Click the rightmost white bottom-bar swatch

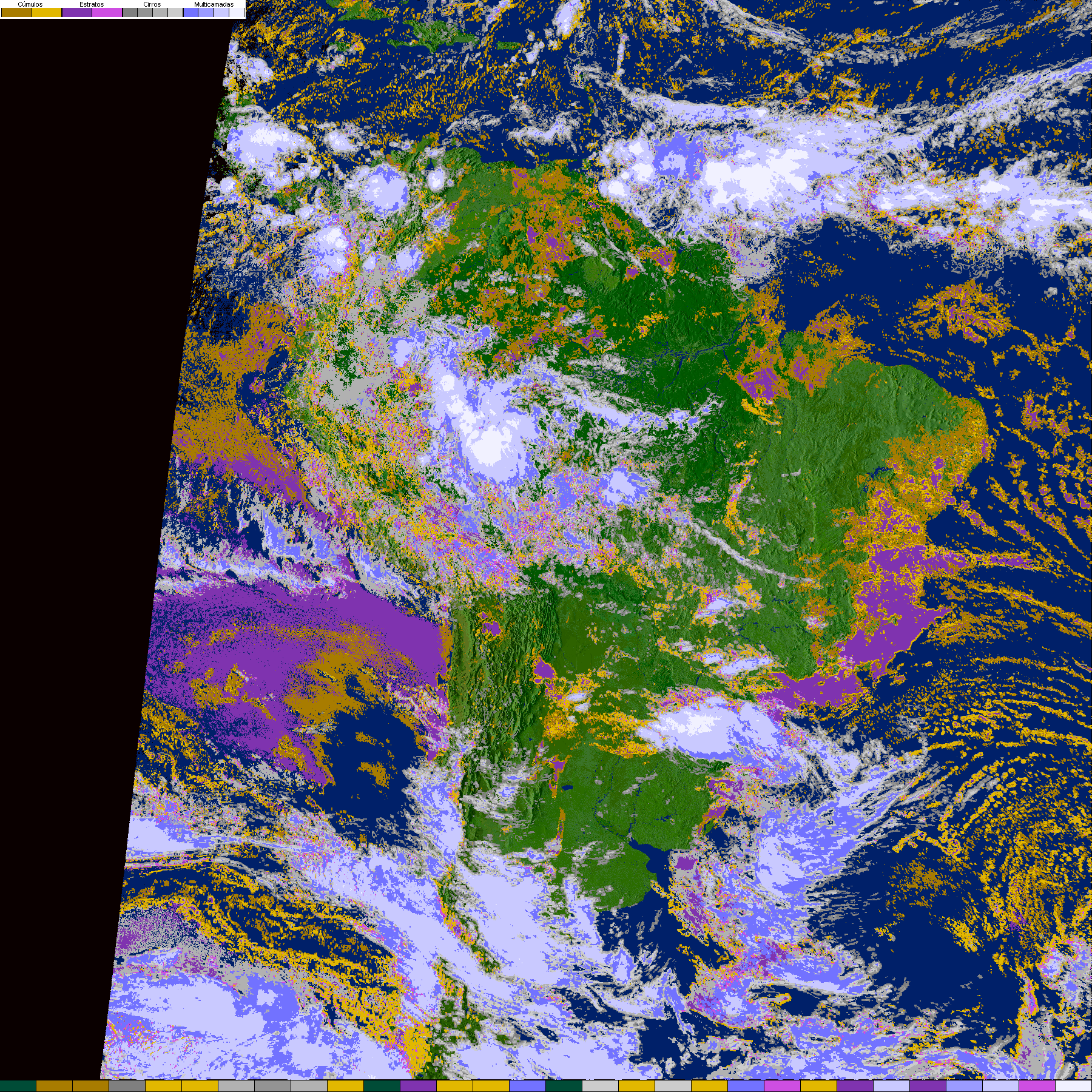pos(1074,1086)
